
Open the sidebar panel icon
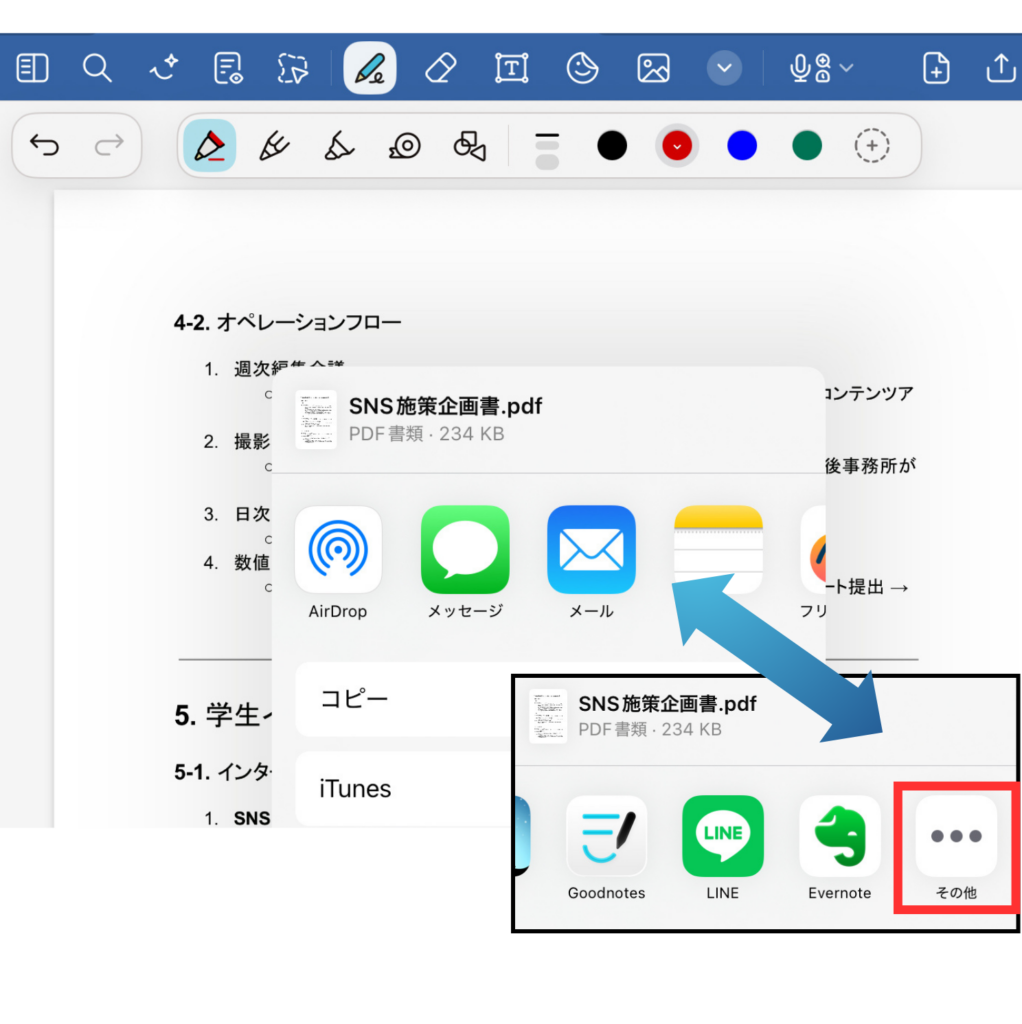(32, 68)
